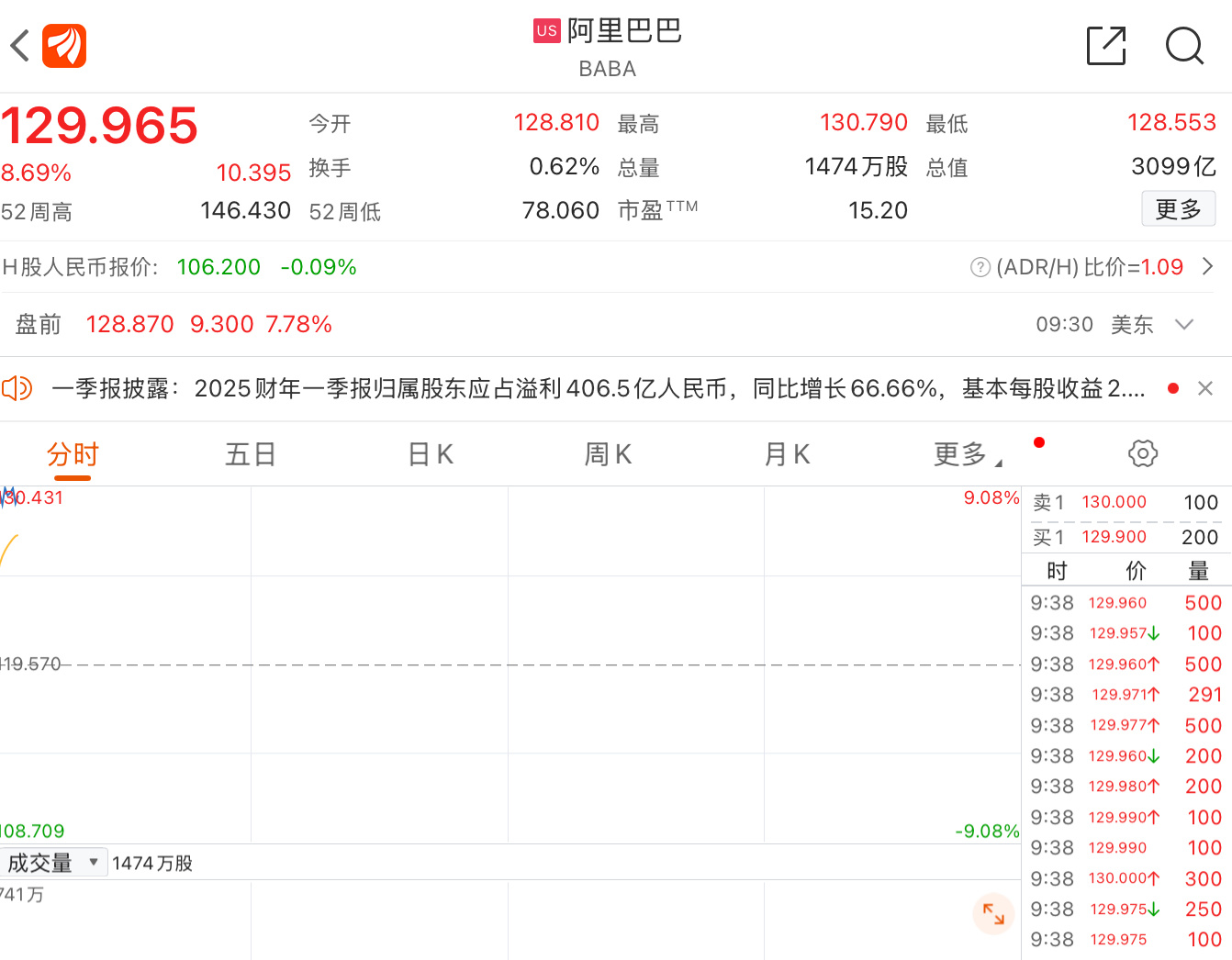Select the 129.980 trade row
The width and height of the screenshot is (1232, 960).
click(1126, 787)
